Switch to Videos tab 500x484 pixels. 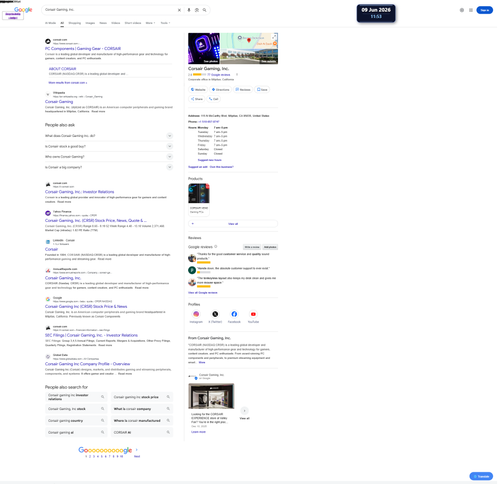[x=116, y=23]
